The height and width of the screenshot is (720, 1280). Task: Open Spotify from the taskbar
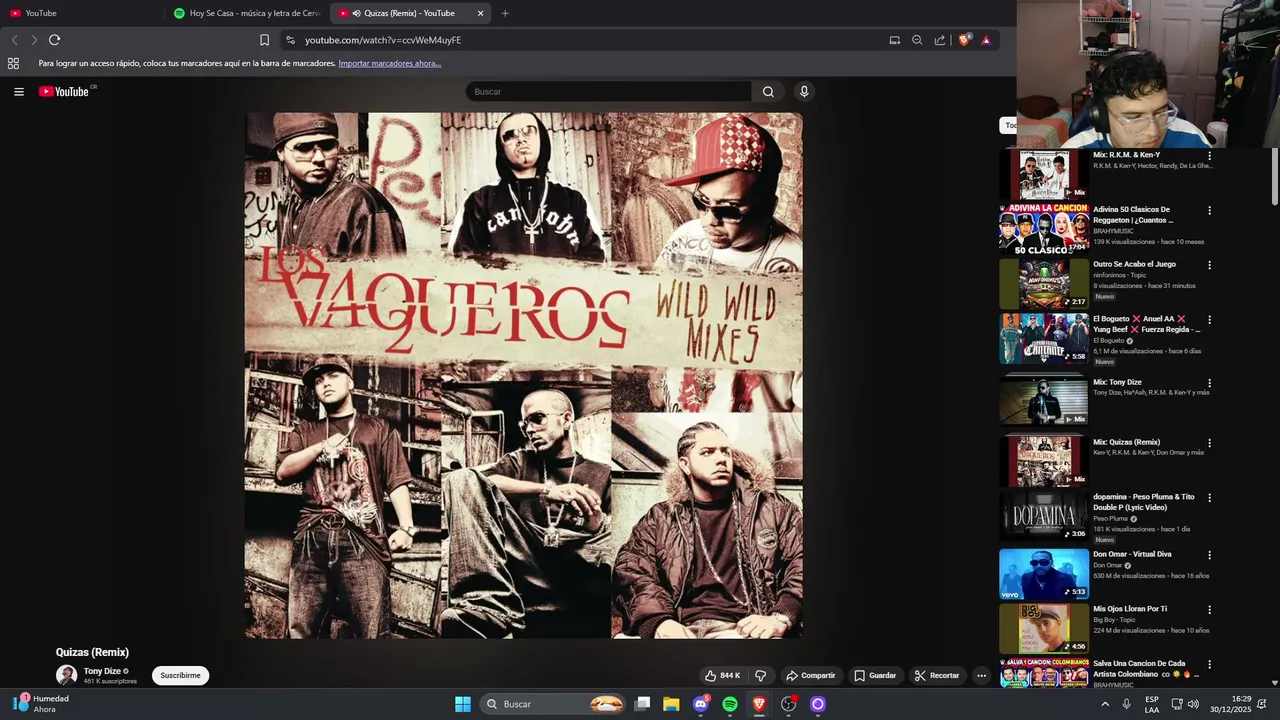click(730, 704)
